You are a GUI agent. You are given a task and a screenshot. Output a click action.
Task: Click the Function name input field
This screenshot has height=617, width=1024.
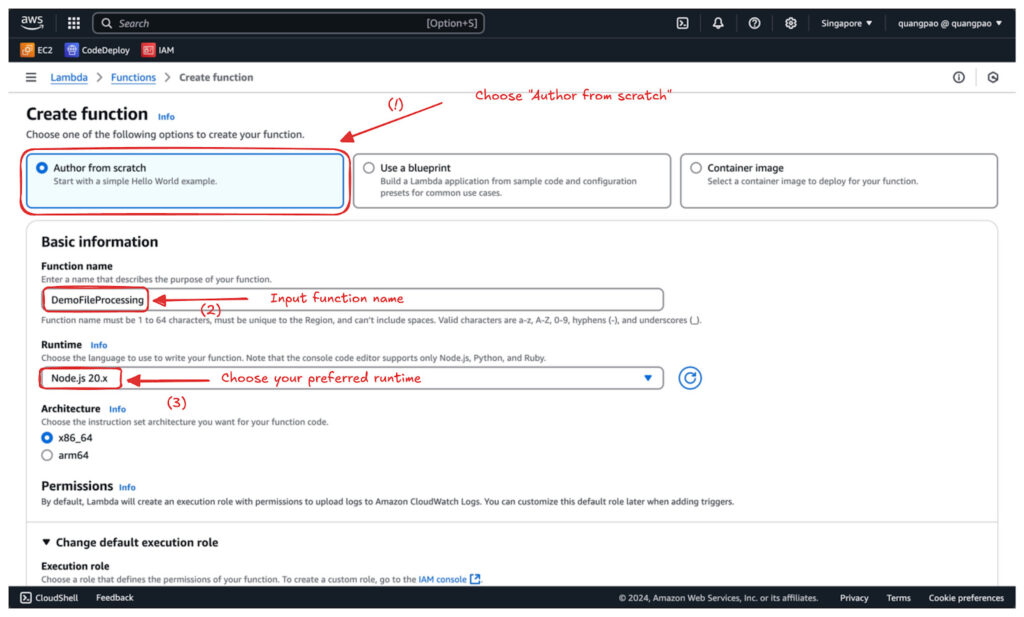[352, 300]
